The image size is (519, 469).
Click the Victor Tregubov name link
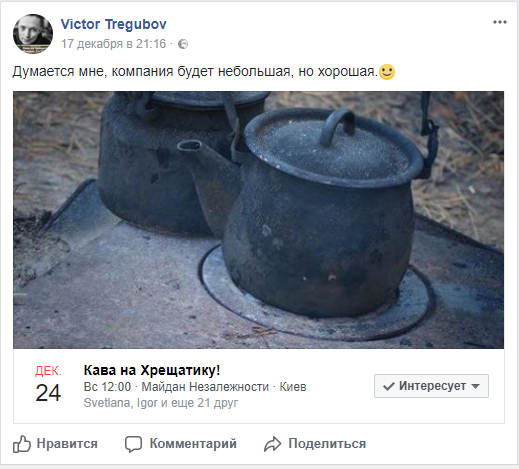coord(113,24)
